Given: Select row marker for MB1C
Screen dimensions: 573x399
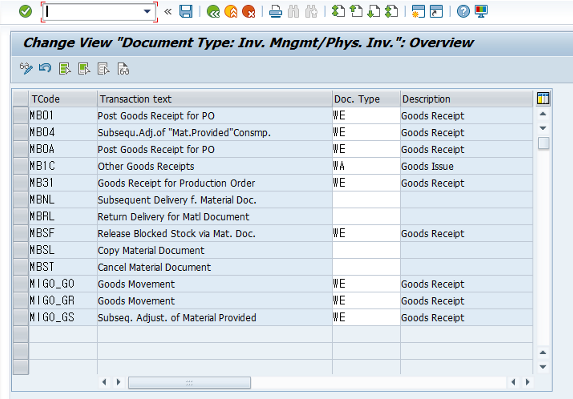Looking at the screenshot, I should coord(21,166).
